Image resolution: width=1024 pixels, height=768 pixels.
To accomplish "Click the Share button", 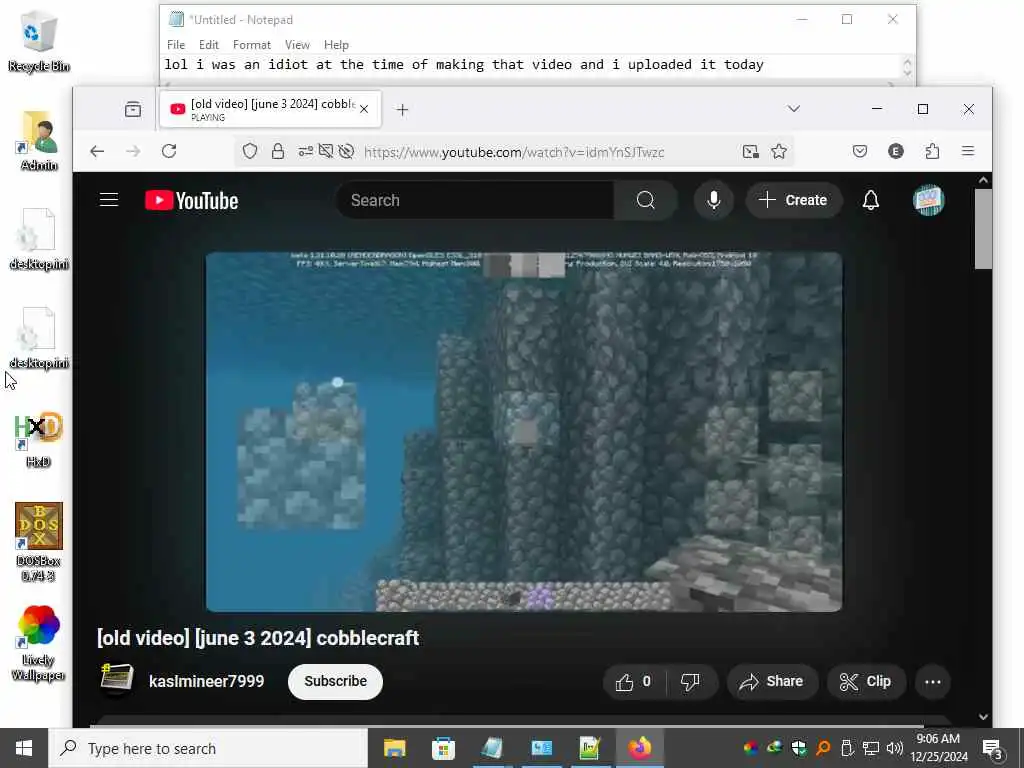I will 771,682.
